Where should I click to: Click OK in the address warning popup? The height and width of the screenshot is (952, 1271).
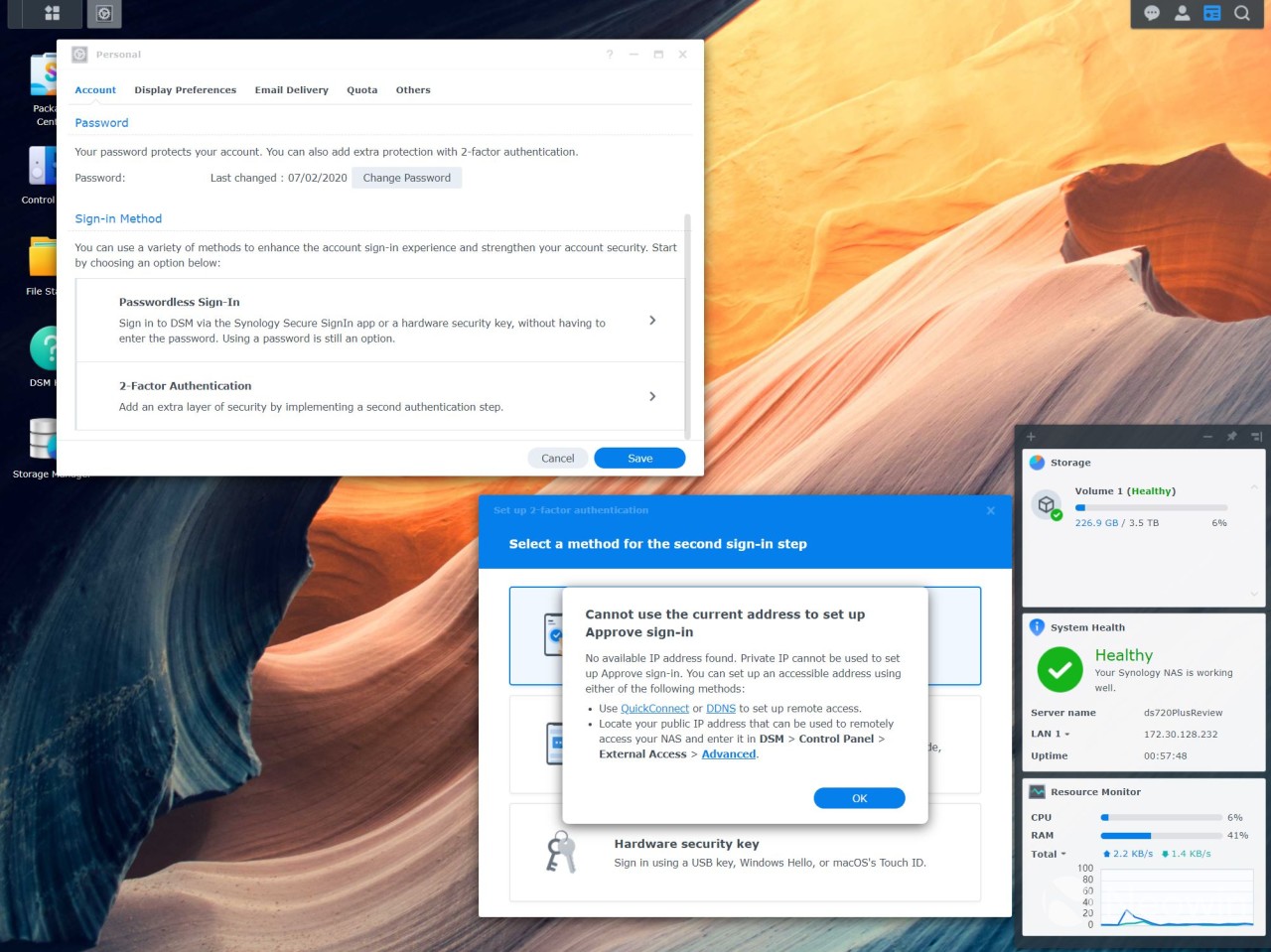[860, 799]
